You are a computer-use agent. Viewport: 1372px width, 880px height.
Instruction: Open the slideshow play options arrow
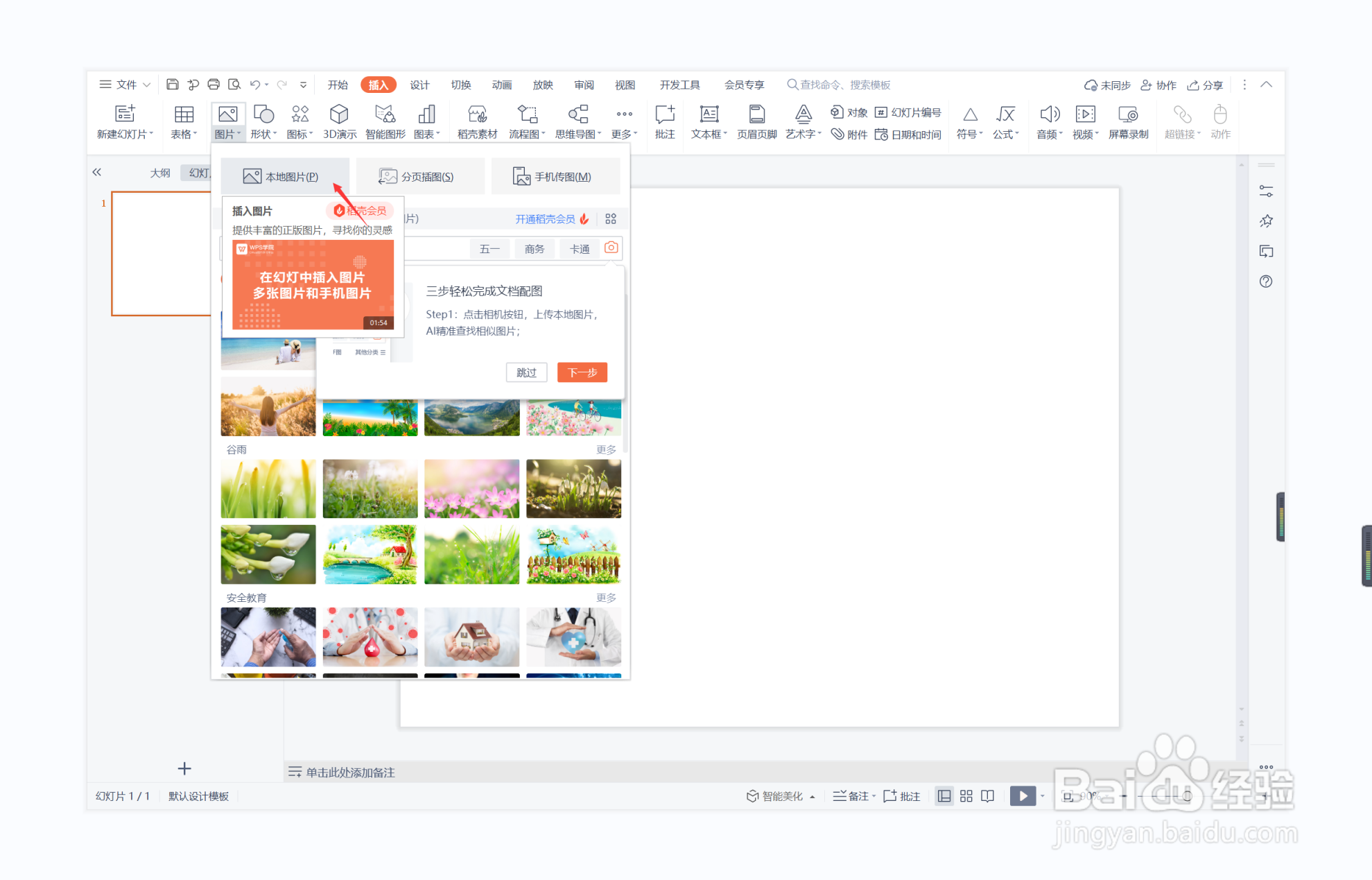pos(1042,796)
